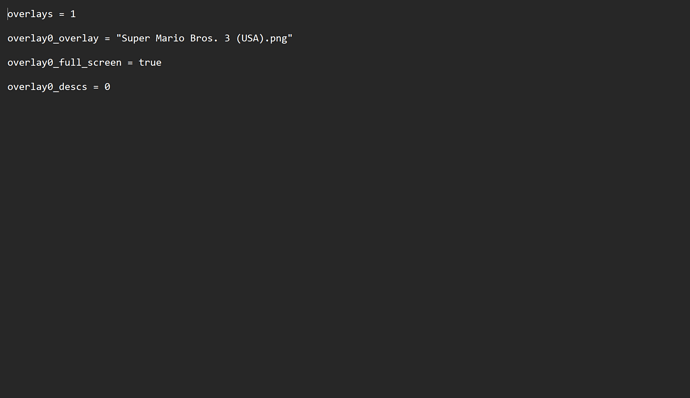Place cursor in the overlay0_full_screen key
This screenshot has height=398, width=690.
click(x=64, y=63)
